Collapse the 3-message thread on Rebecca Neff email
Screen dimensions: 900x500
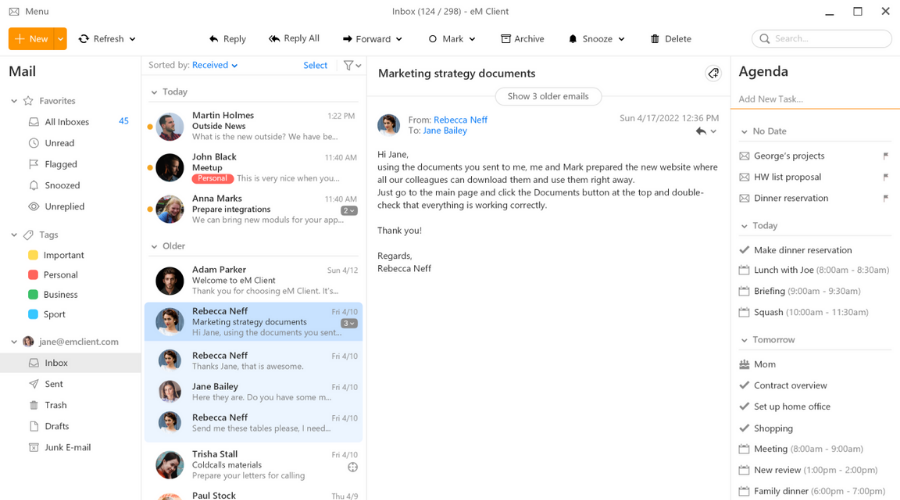pyautogui.click(x=349, y=323)
